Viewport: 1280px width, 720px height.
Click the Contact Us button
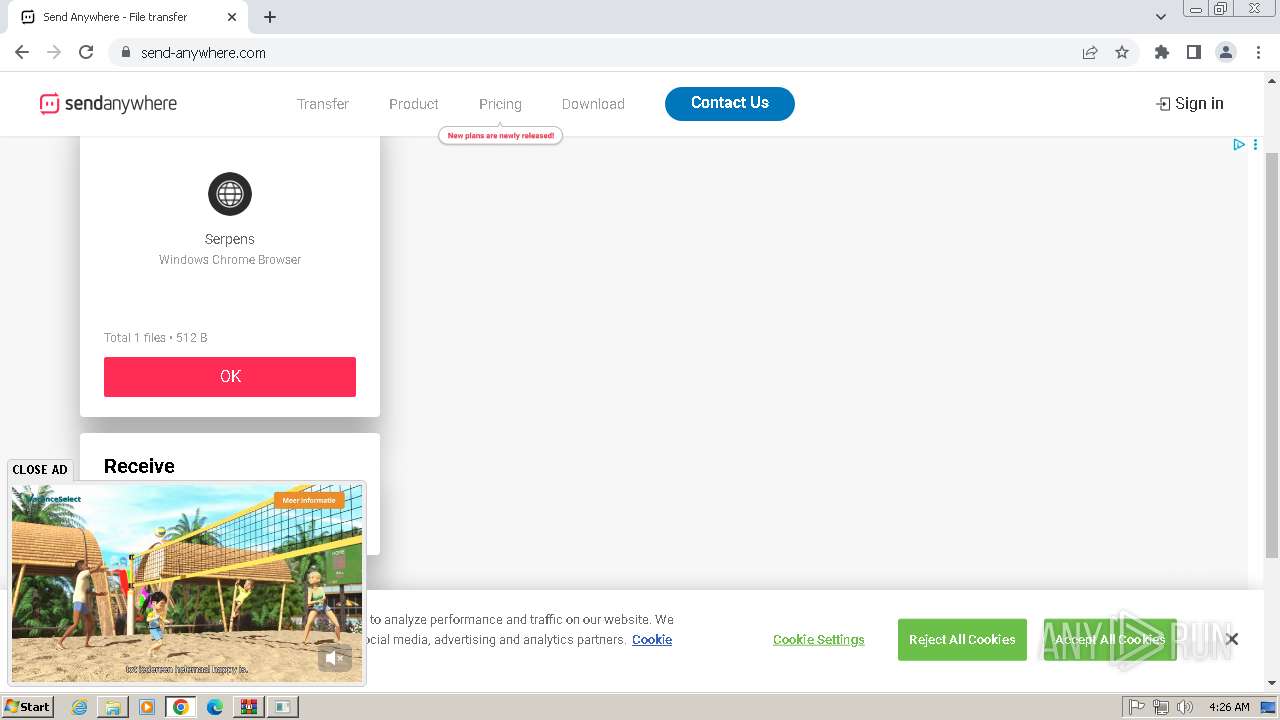tap(730, 103)
